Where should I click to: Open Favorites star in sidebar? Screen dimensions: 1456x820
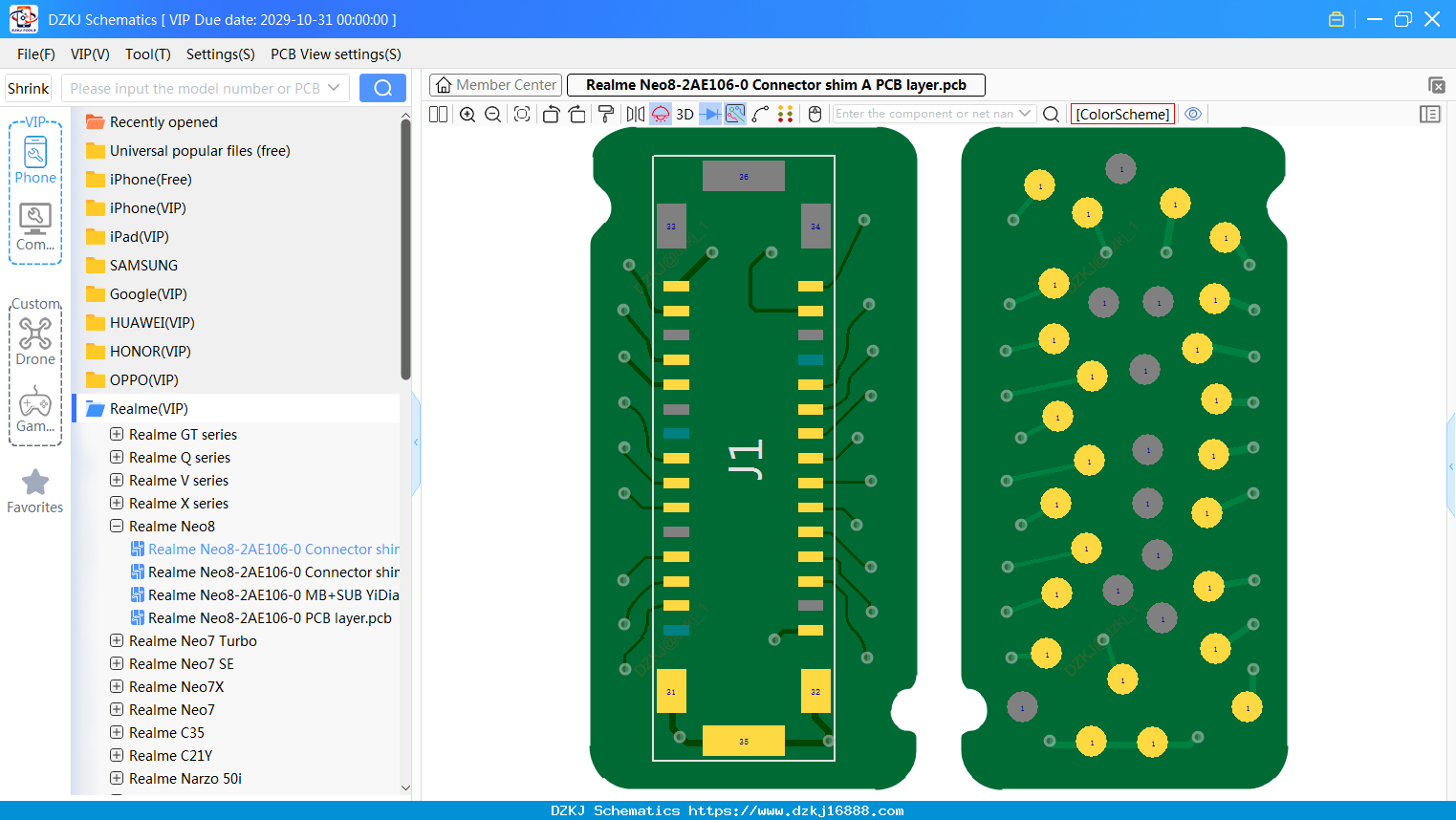pyautogui.click(x=35, y=491)
